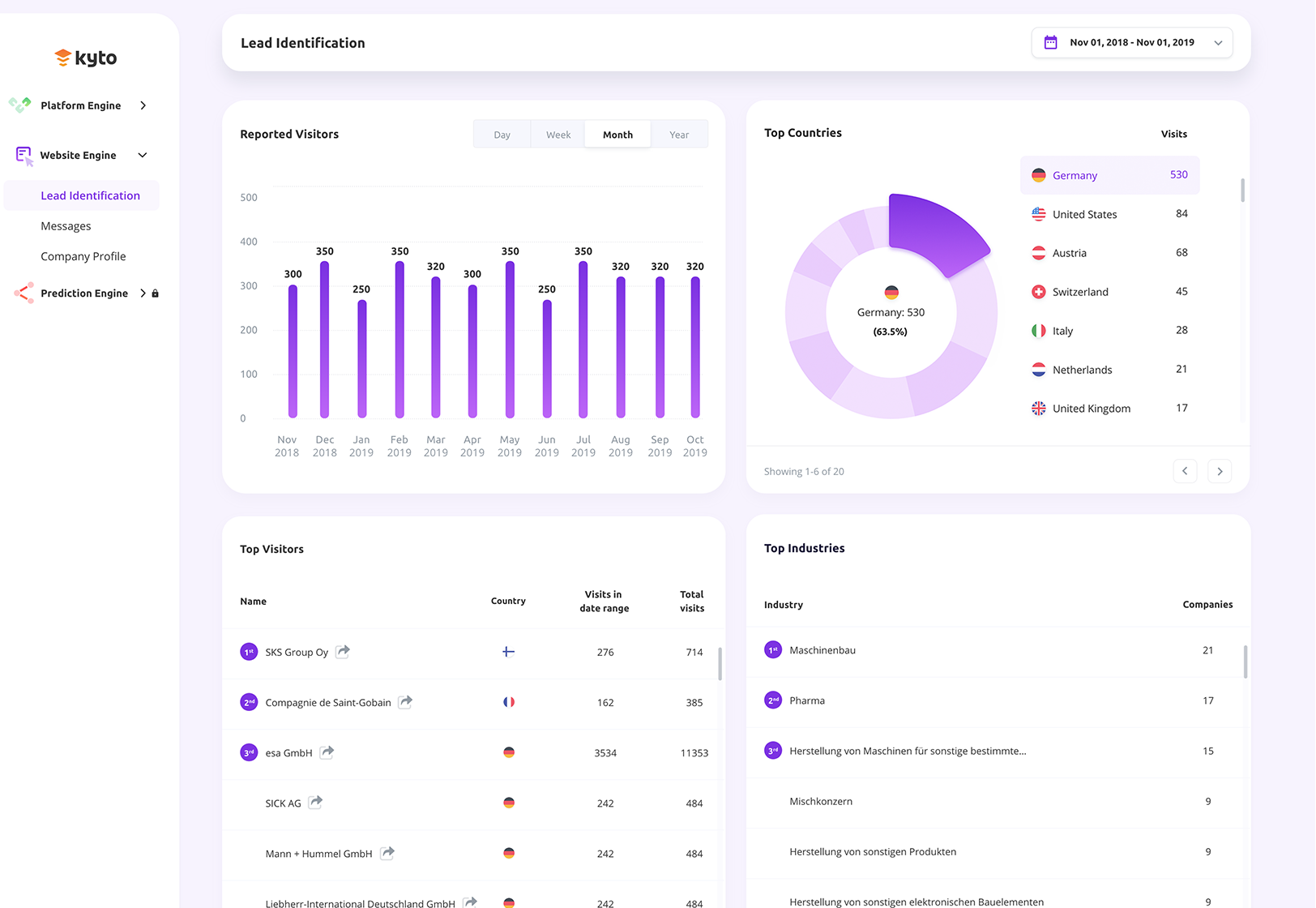Image resolution: width=1316 pixels, height=908 pixels.
Task: Open SICK AG share icon
Action: pos(315,802)
